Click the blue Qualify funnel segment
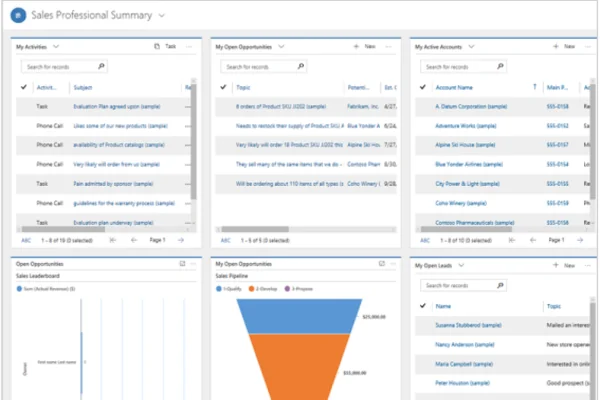 coord(299,316)
